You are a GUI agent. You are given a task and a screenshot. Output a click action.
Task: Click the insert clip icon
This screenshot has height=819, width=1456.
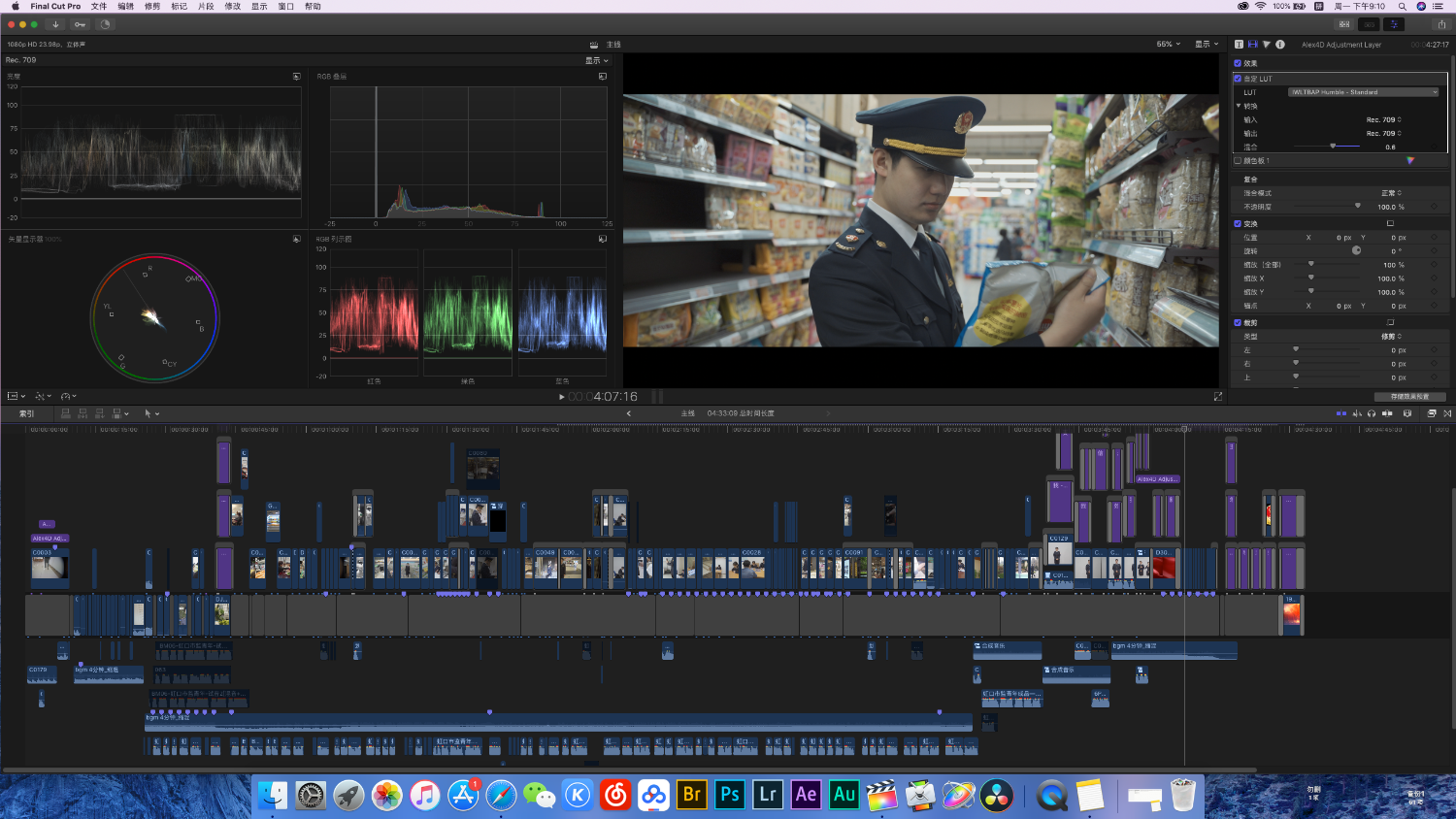pyautogui.click(x=83, y=413)
